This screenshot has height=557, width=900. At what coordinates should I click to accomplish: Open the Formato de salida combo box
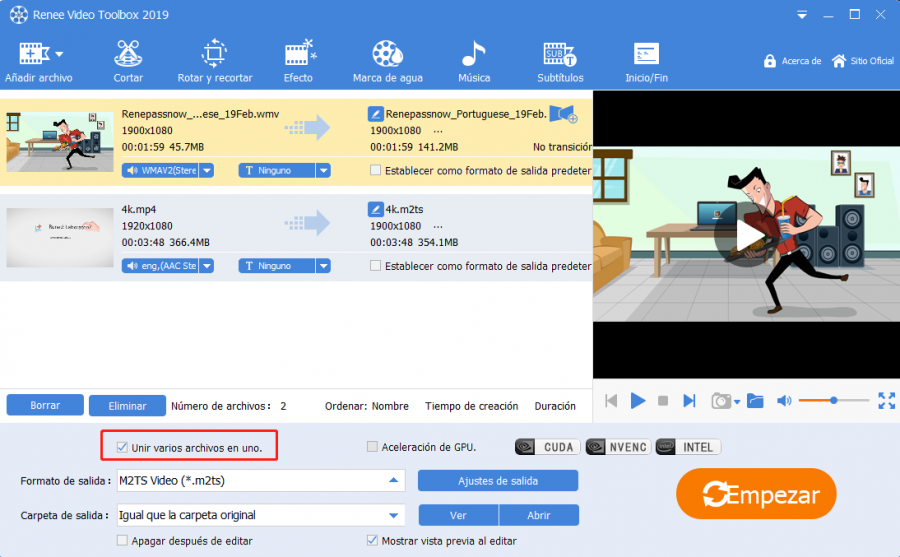coord(261,481)
